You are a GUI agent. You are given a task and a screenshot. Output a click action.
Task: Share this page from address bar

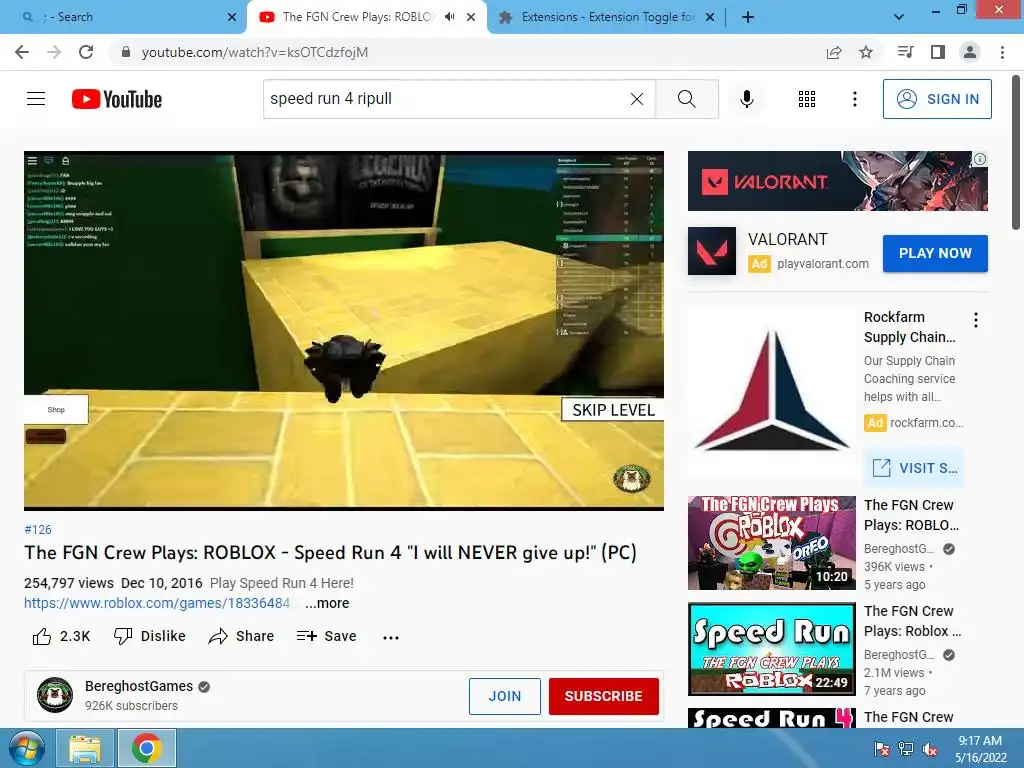click(x=834, y=52)
